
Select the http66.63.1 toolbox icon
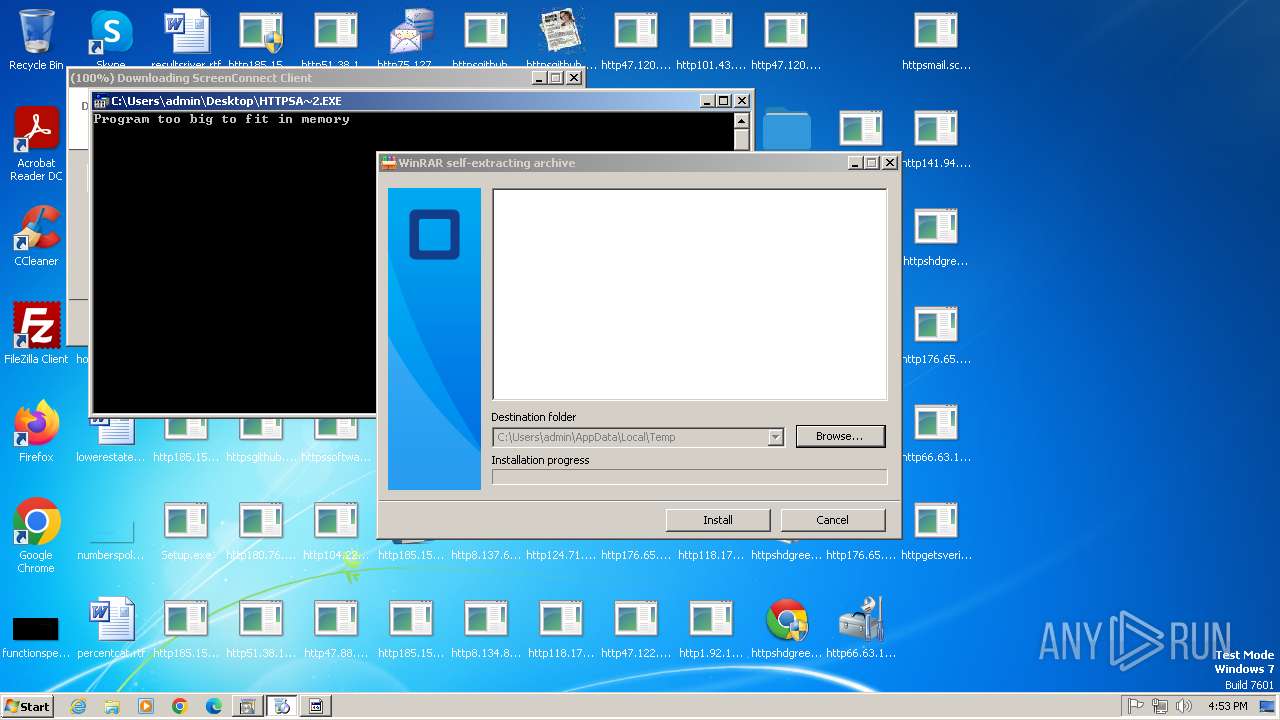[861, 628]
